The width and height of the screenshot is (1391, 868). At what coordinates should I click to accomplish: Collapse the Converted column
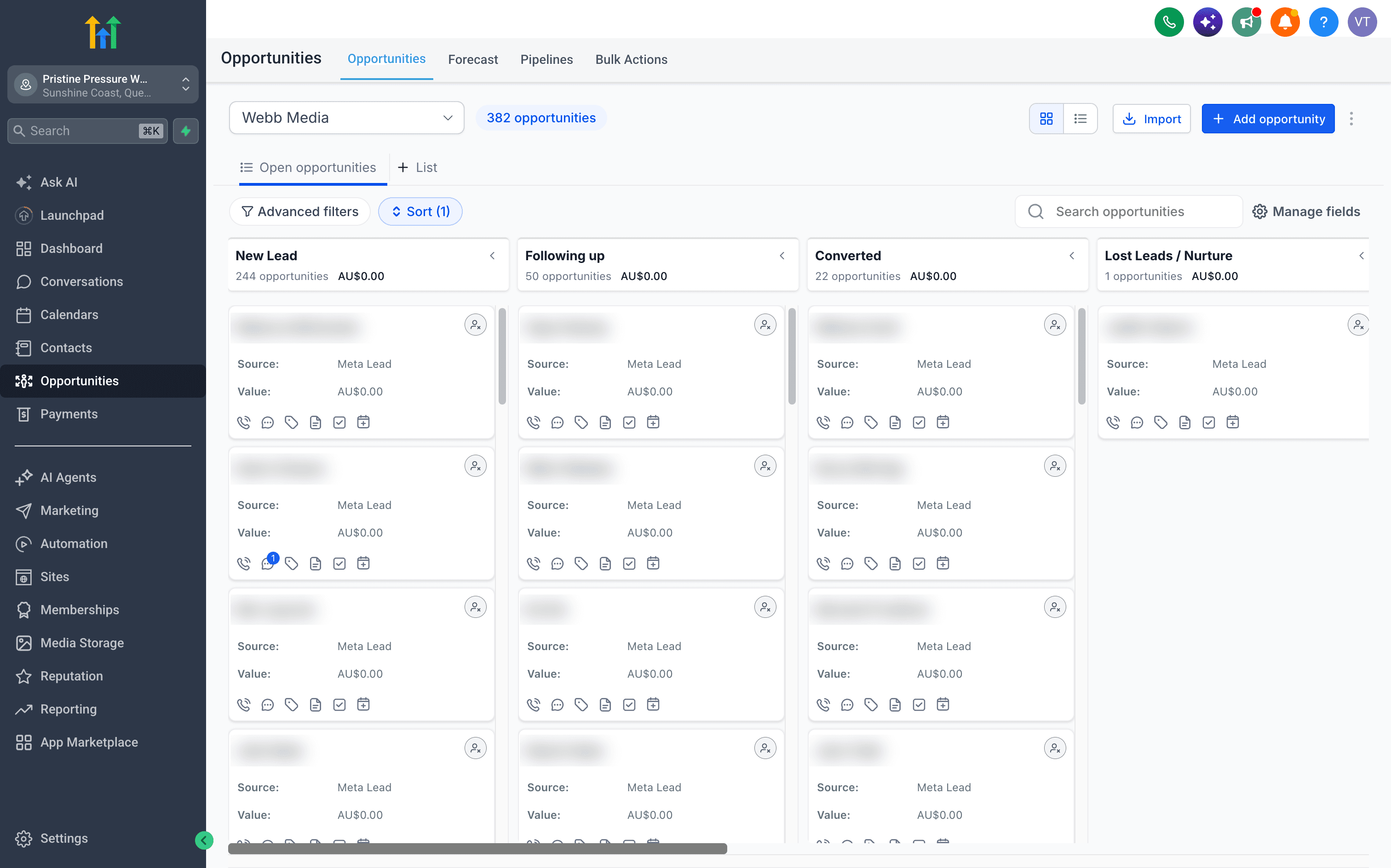point(1072,256)
